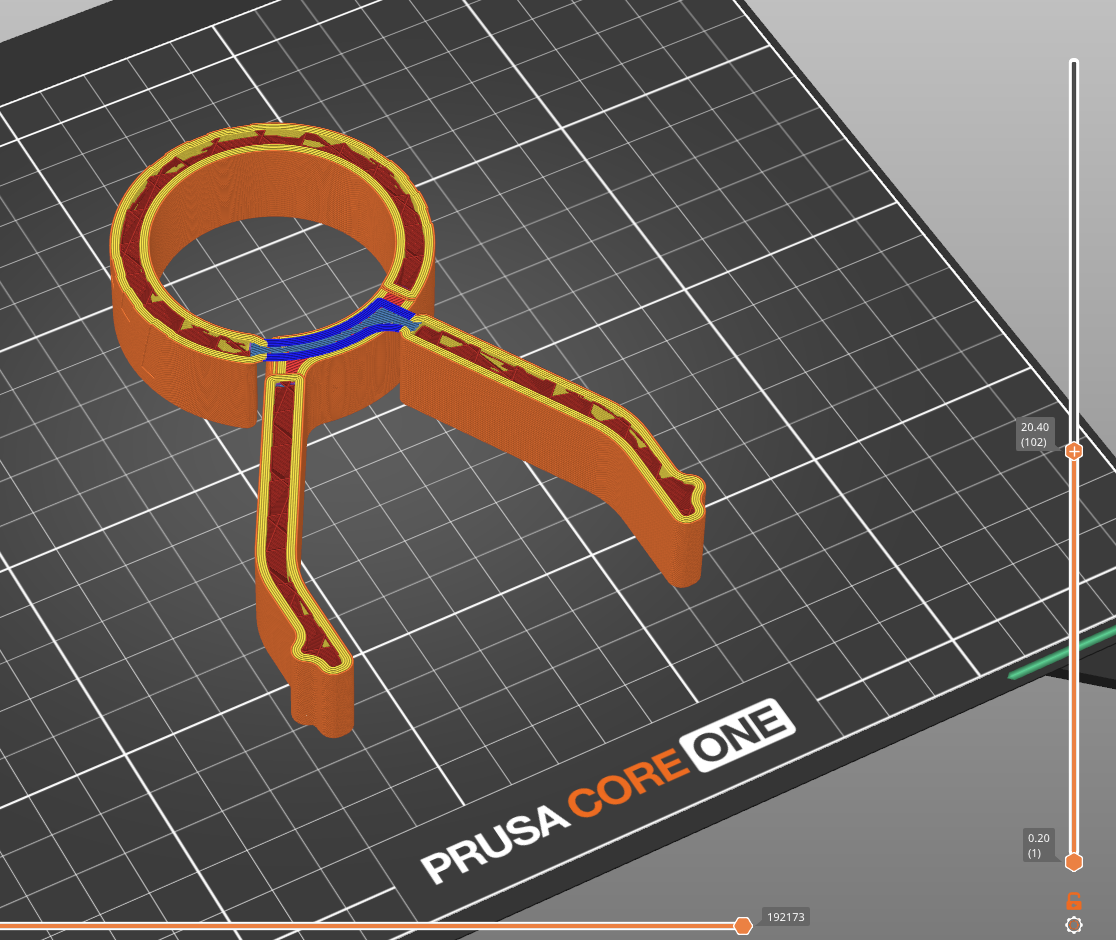The width and height of the screenshot is (1116, 940).
Task: Click the lower layer slider handle at 0.20
Action: tap(1074, 862)
